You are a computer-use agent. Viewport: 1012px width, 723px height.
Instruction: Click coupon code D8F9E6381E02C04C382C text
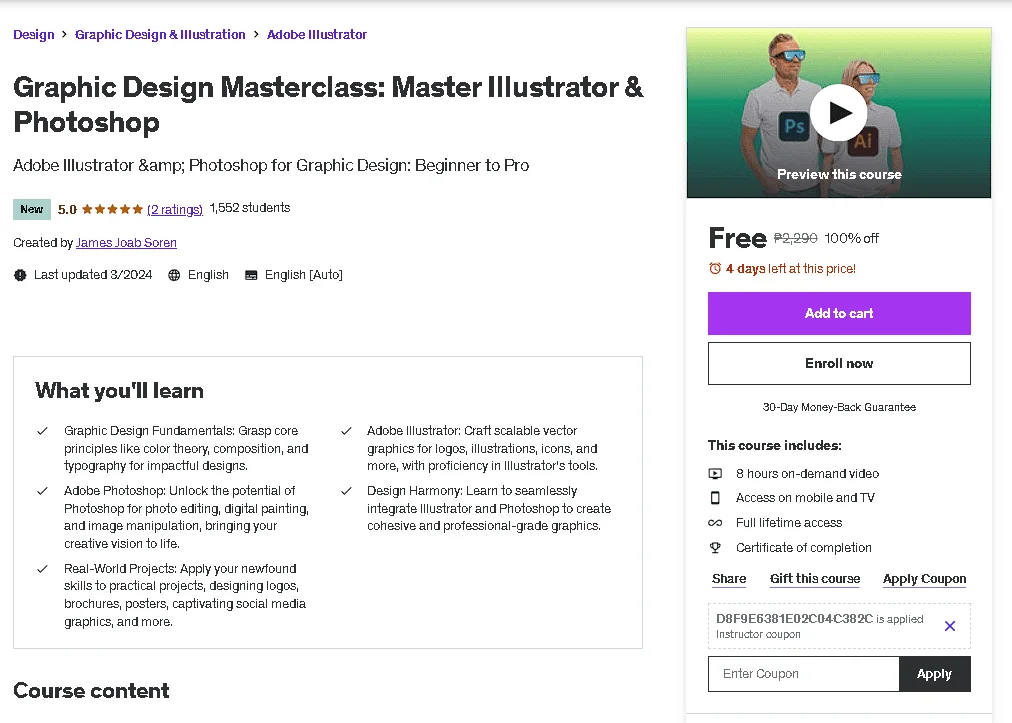(x=794, y=618)
